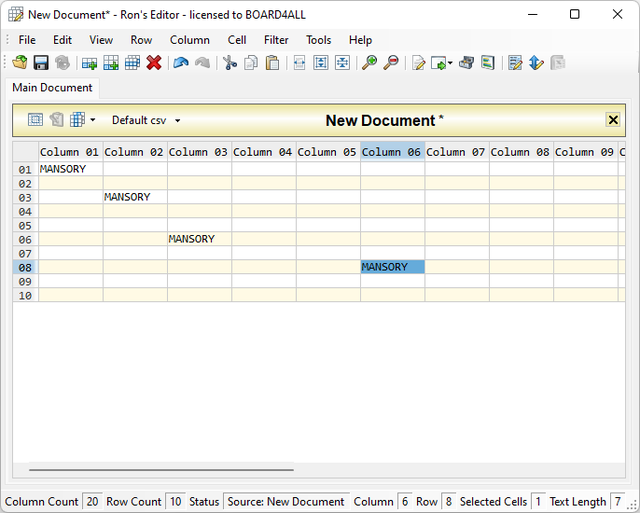Click the green magnifier zoom in icon
640x513 pixels.
369,62
